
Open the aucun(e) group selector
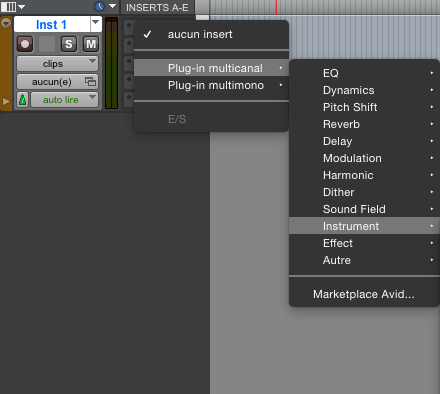click(x=57, y=82)
